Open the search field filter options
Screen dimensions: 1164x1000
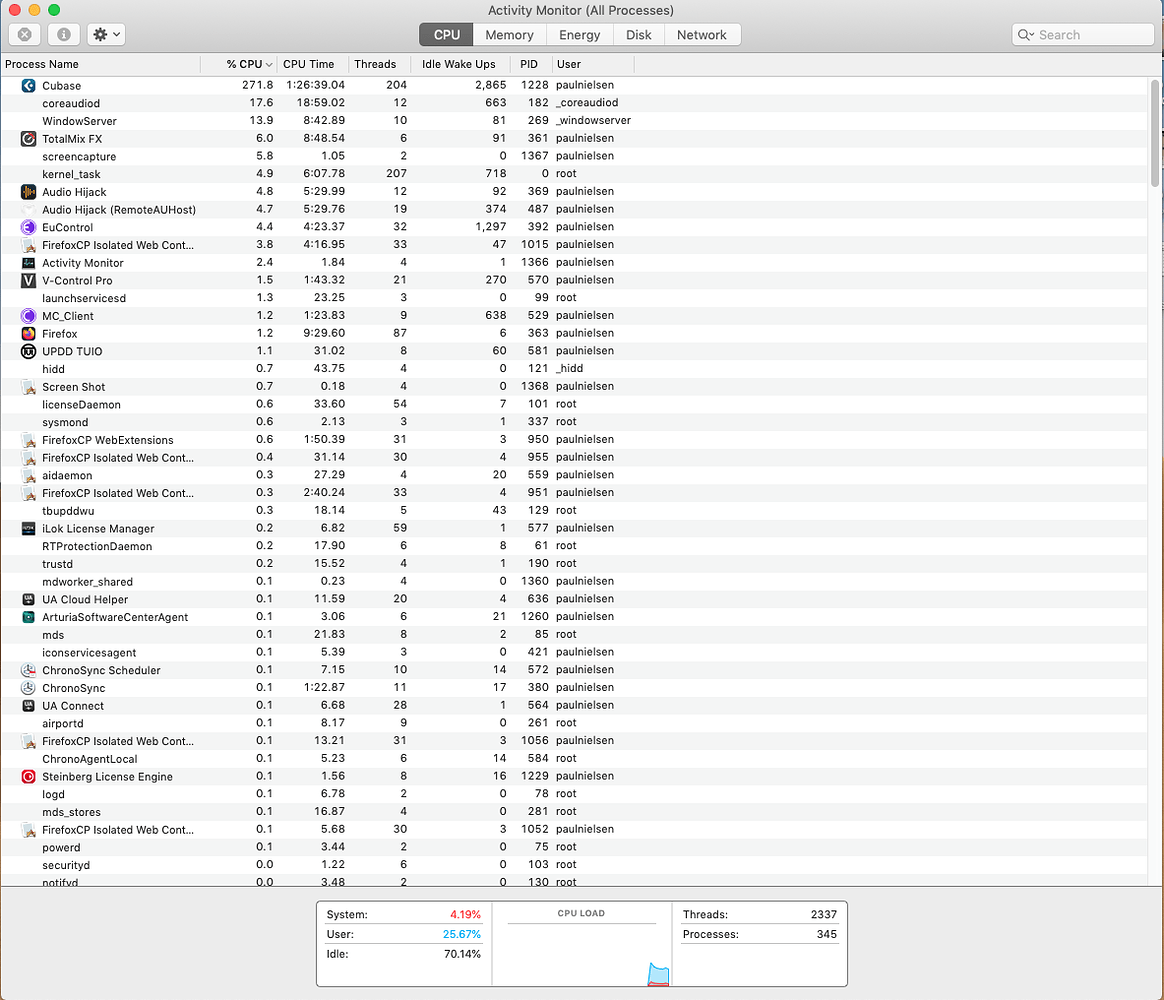(x=1027, y=34)
